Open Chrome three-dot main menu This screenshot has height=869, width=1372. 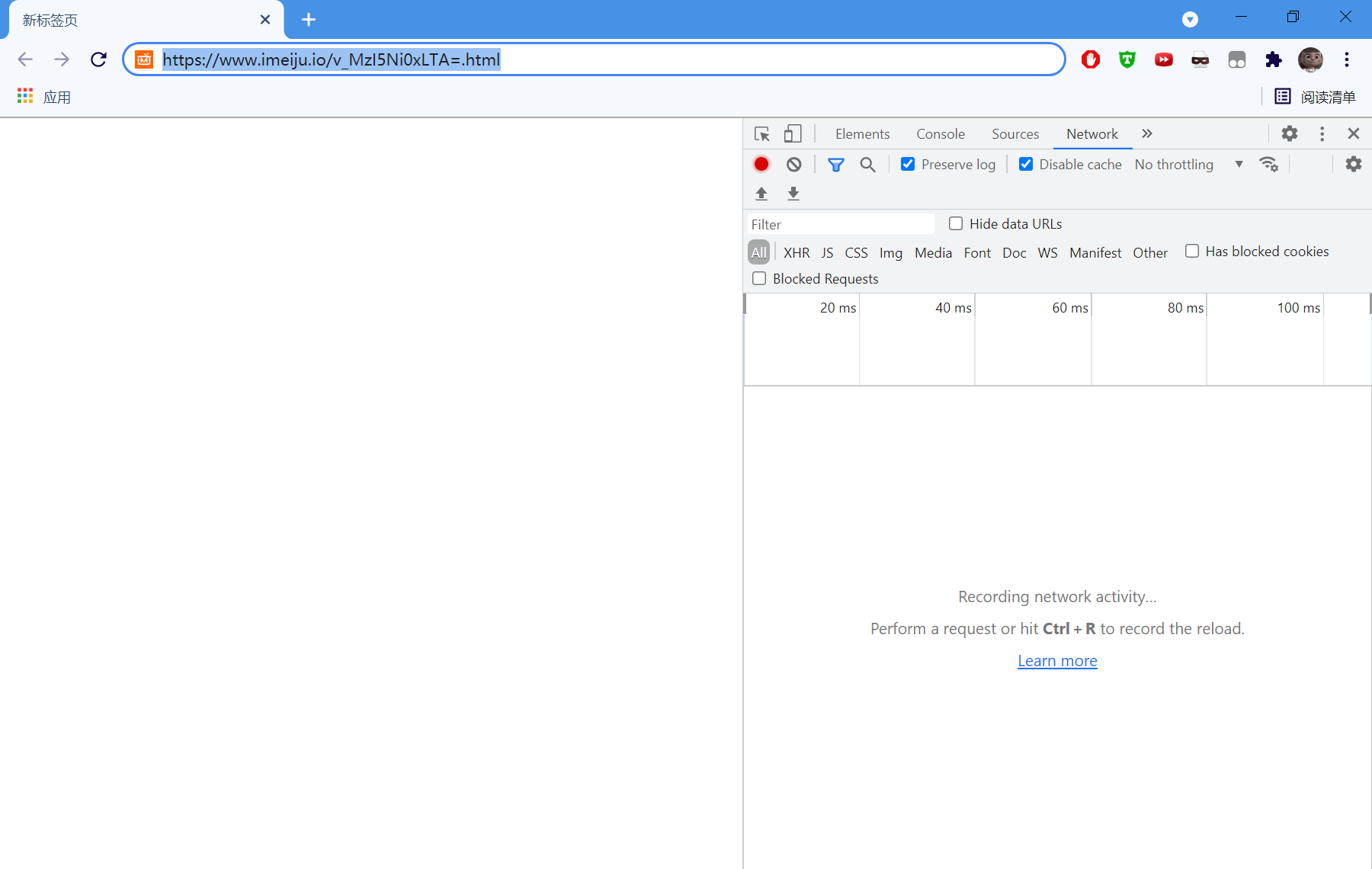pos(1347,59)
